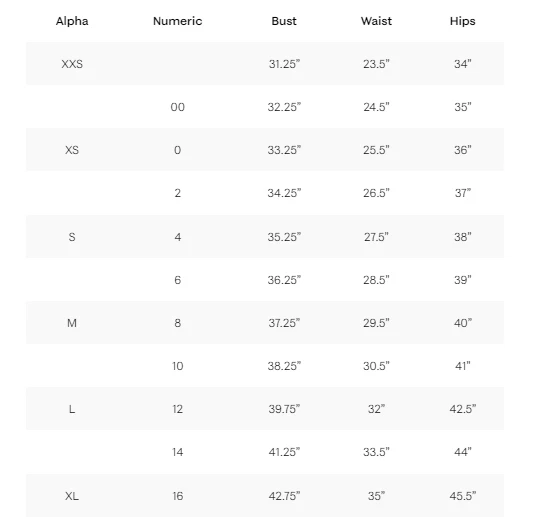
Task: Click numeric size 00
Action: (x=177, y=107)
